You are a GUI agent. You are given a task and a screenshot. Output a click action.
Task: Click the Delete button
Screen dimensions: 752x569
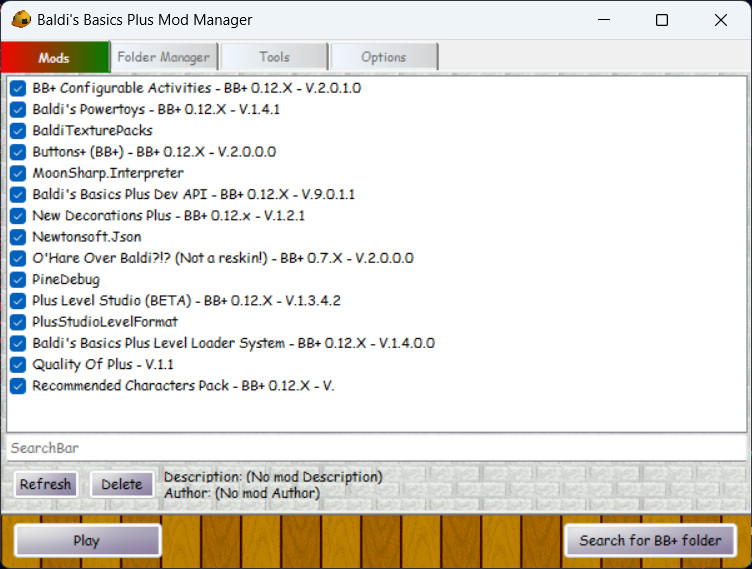click(x=122, y=484)
